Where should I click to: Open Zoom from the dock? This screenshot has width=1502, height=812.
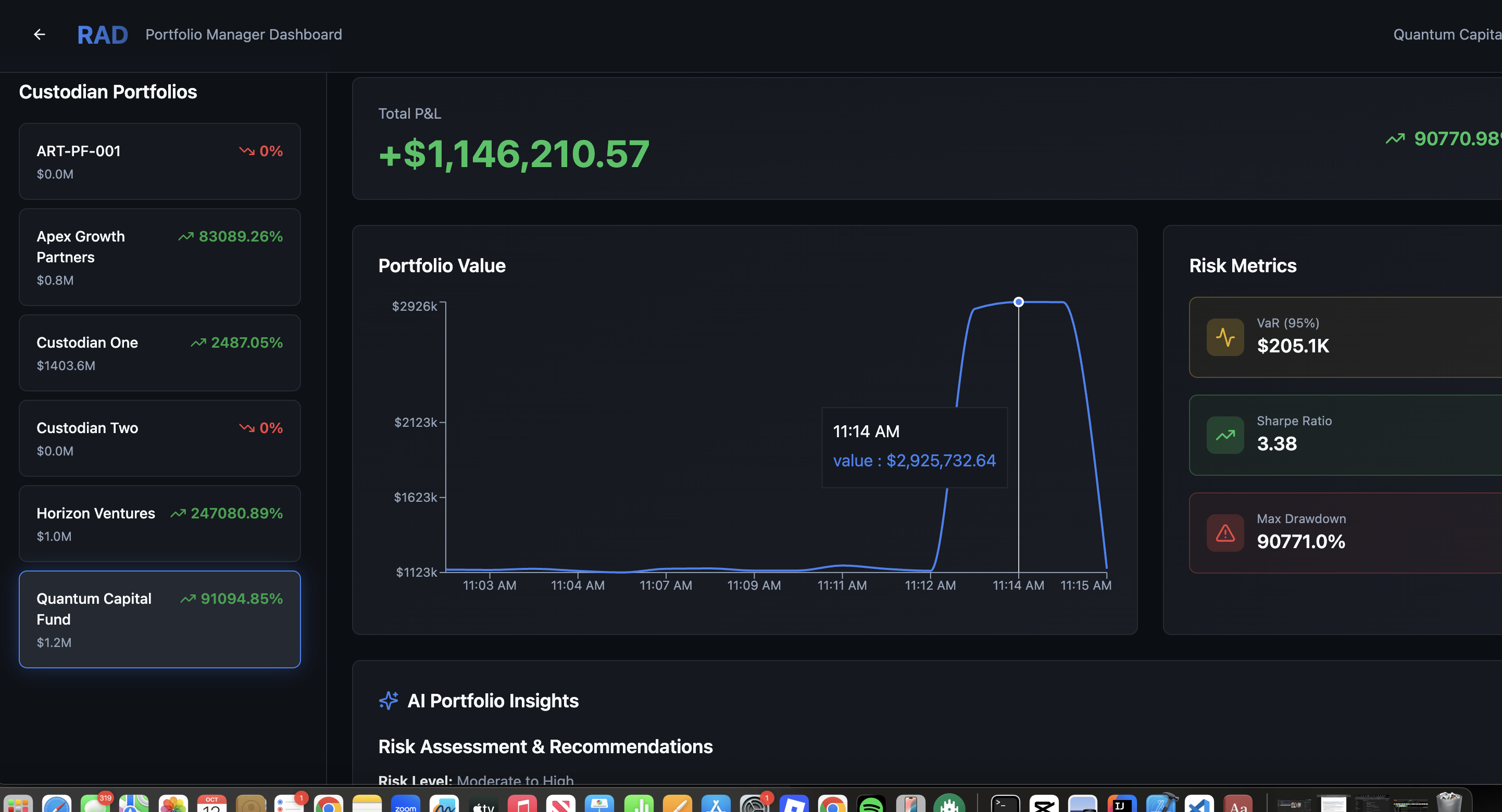coord(405,805)
